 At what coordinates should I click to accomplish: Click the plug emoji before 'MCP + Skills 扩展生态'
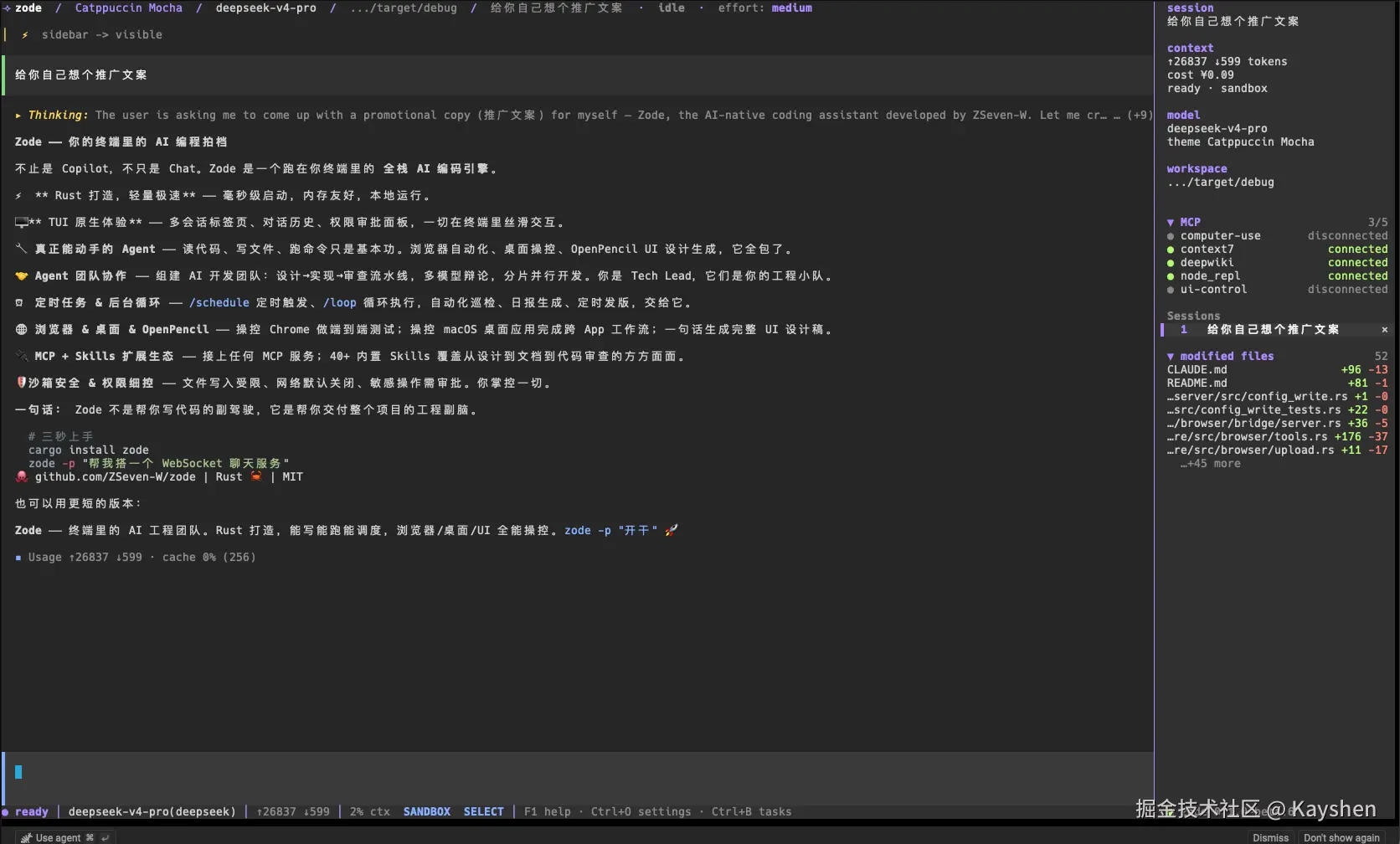(22, 357)
